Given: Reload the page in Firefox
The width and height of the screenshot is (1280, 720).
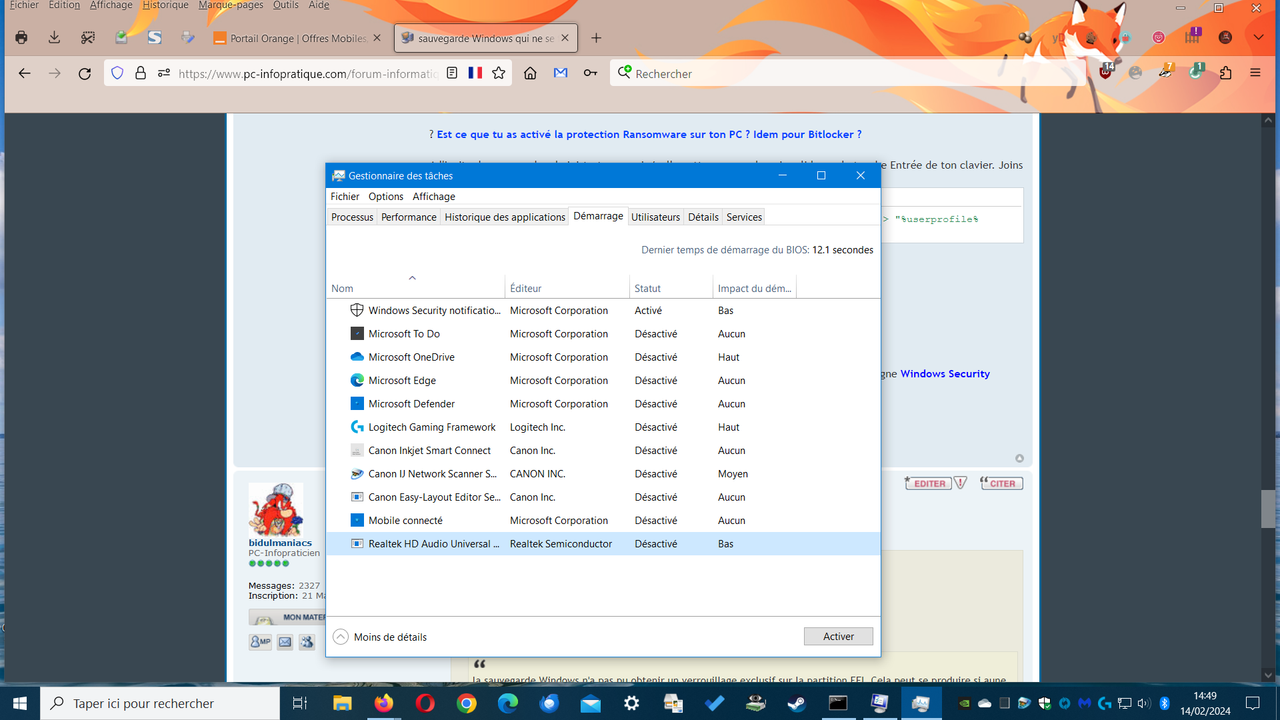Looking at the screenshot, I should pos(85,73).
